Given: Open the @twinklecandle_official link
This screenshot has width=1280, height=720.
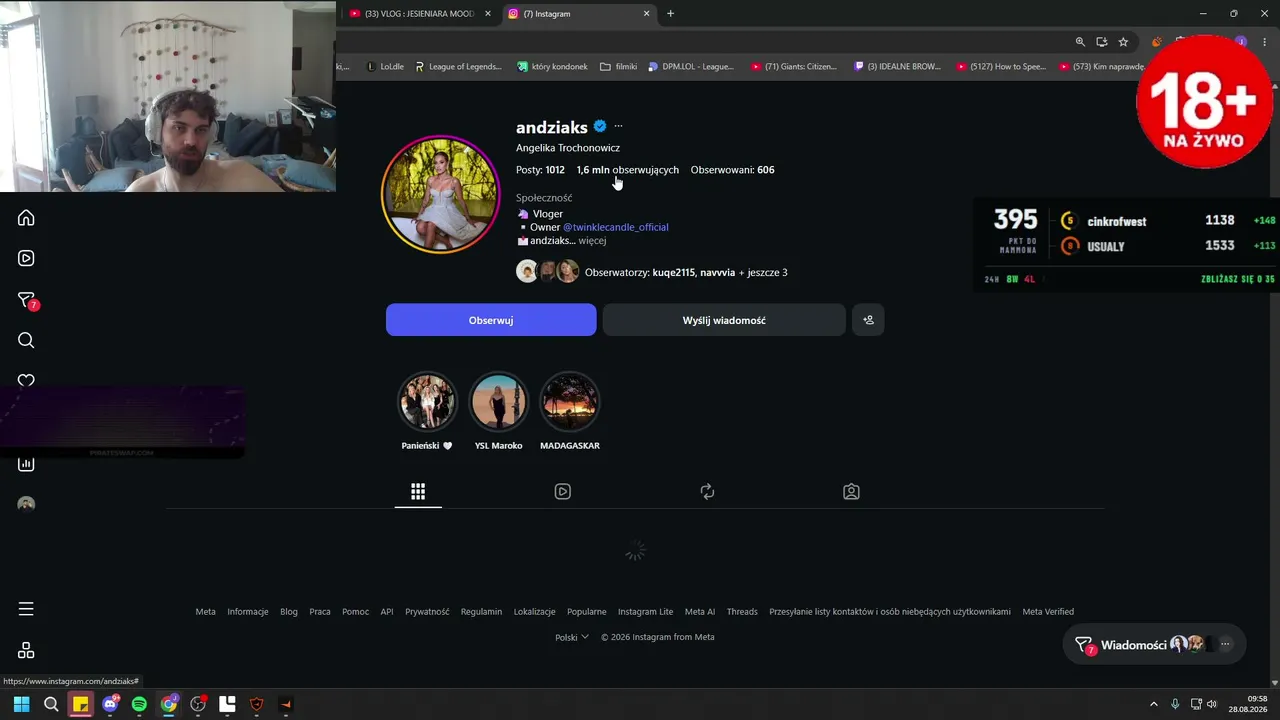Looking at the screenshot, I should [x=616, y=227].
